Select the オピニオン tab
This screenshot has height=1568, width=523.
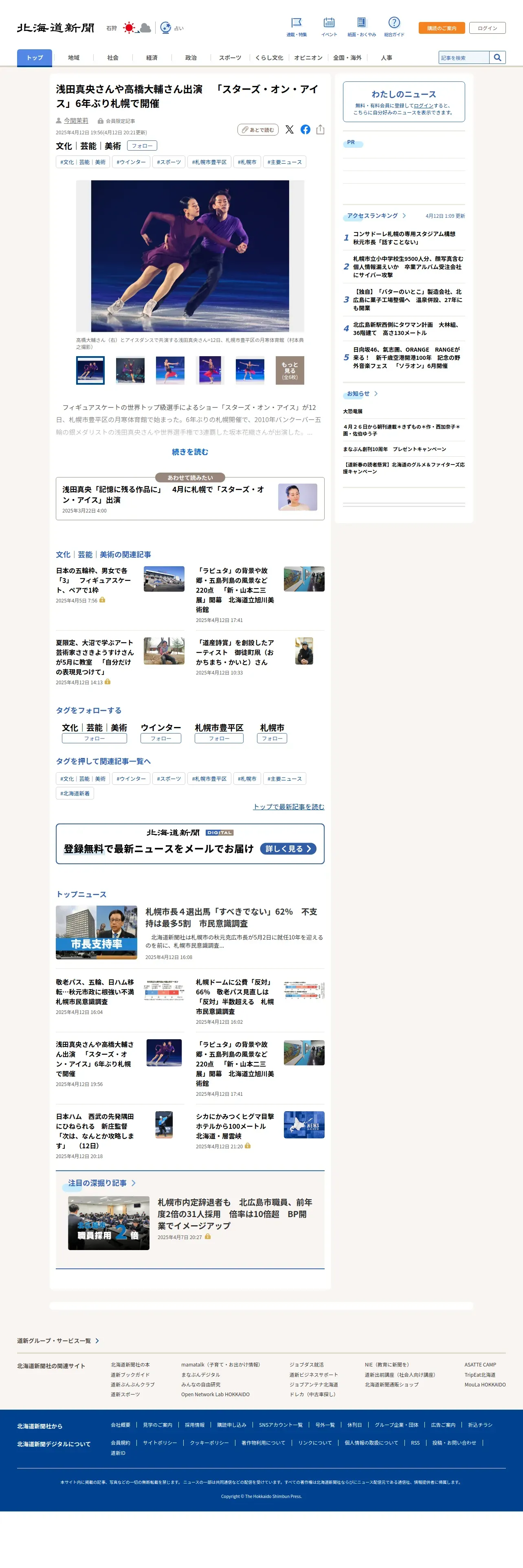[308, 58]
